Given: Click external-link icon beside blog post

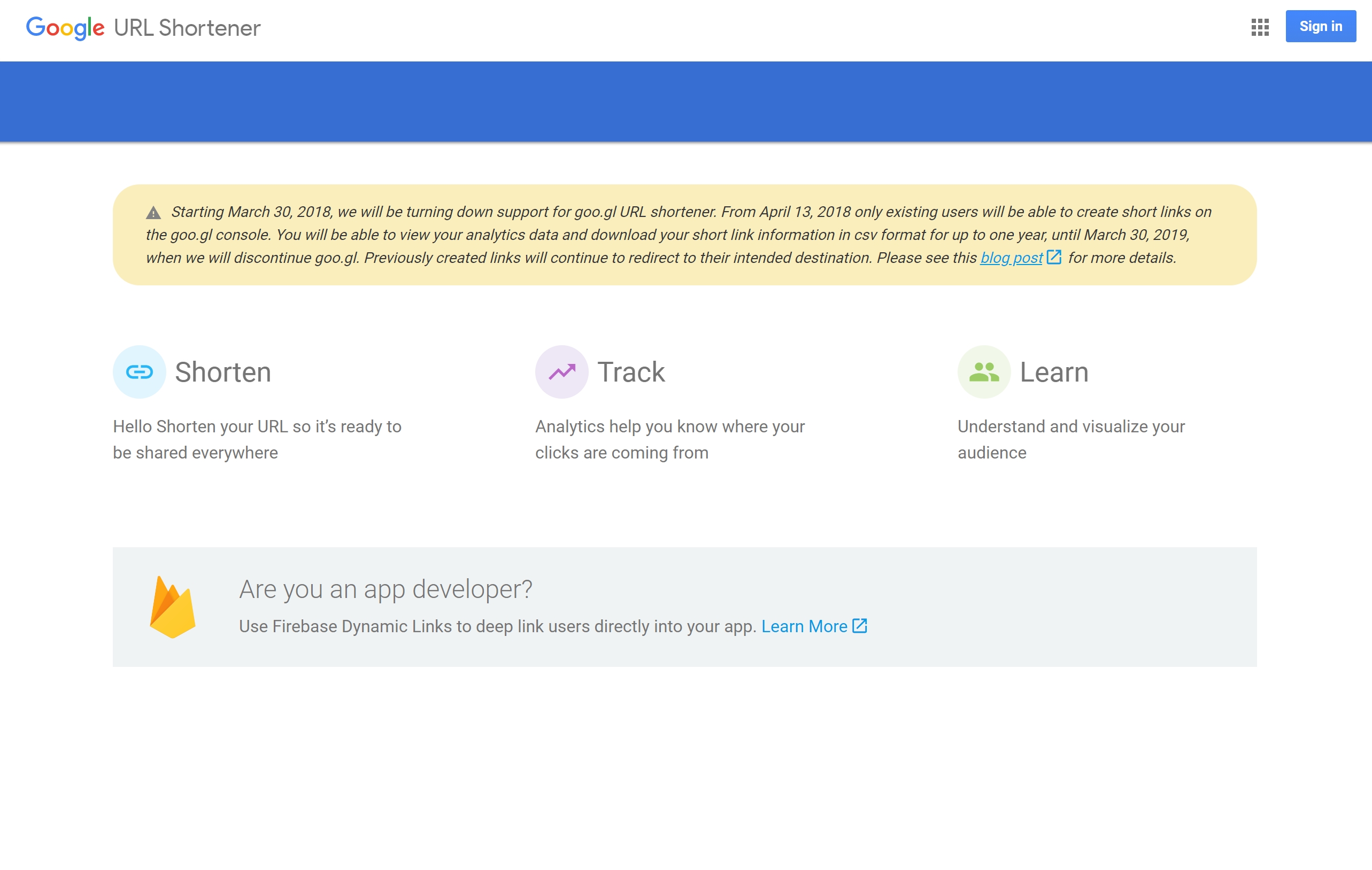Looking at the screenshot, I should 1053,258.
